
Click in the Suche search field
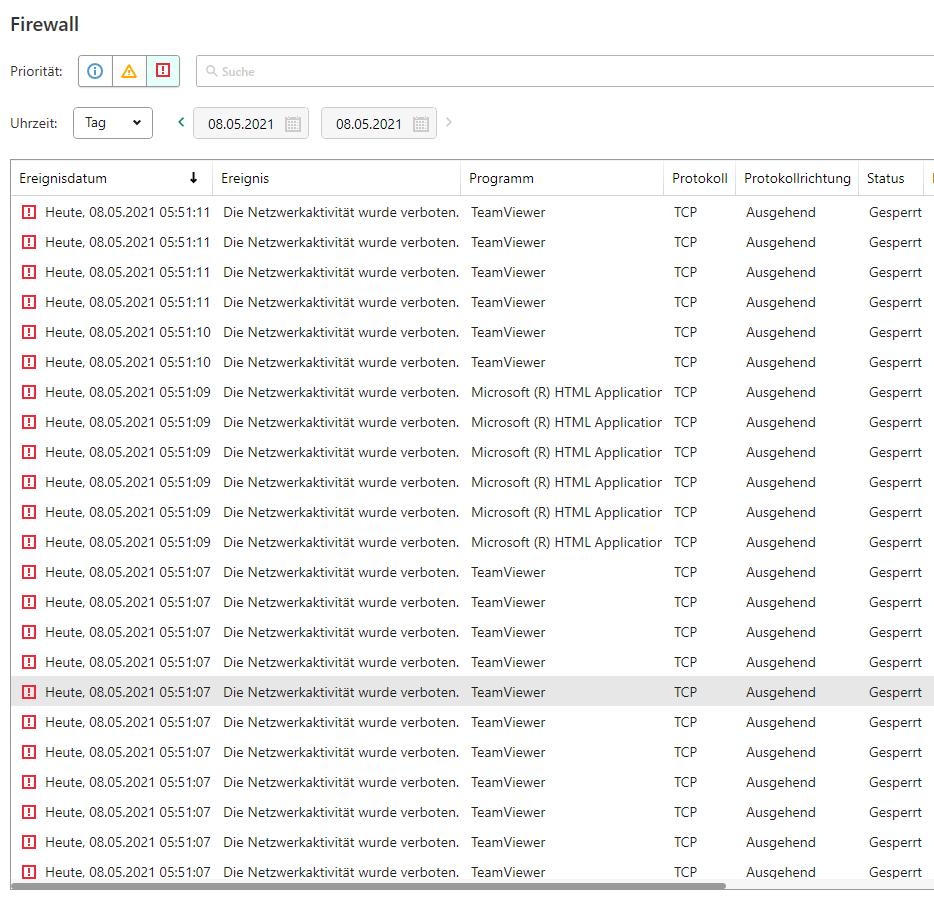pos(560,72)
